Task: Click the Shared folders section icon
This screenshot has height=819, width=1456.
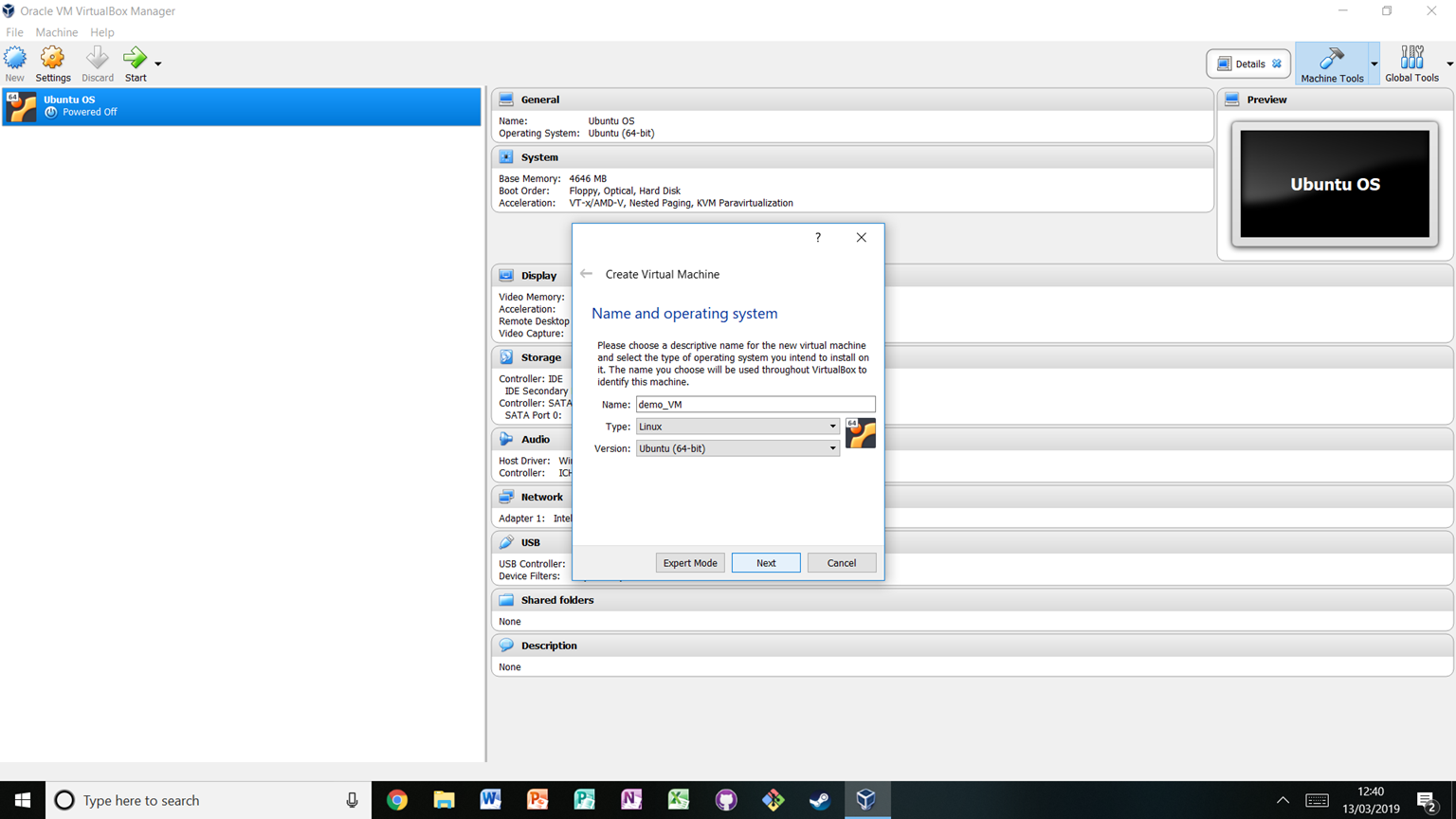Action: coord(506,600)
